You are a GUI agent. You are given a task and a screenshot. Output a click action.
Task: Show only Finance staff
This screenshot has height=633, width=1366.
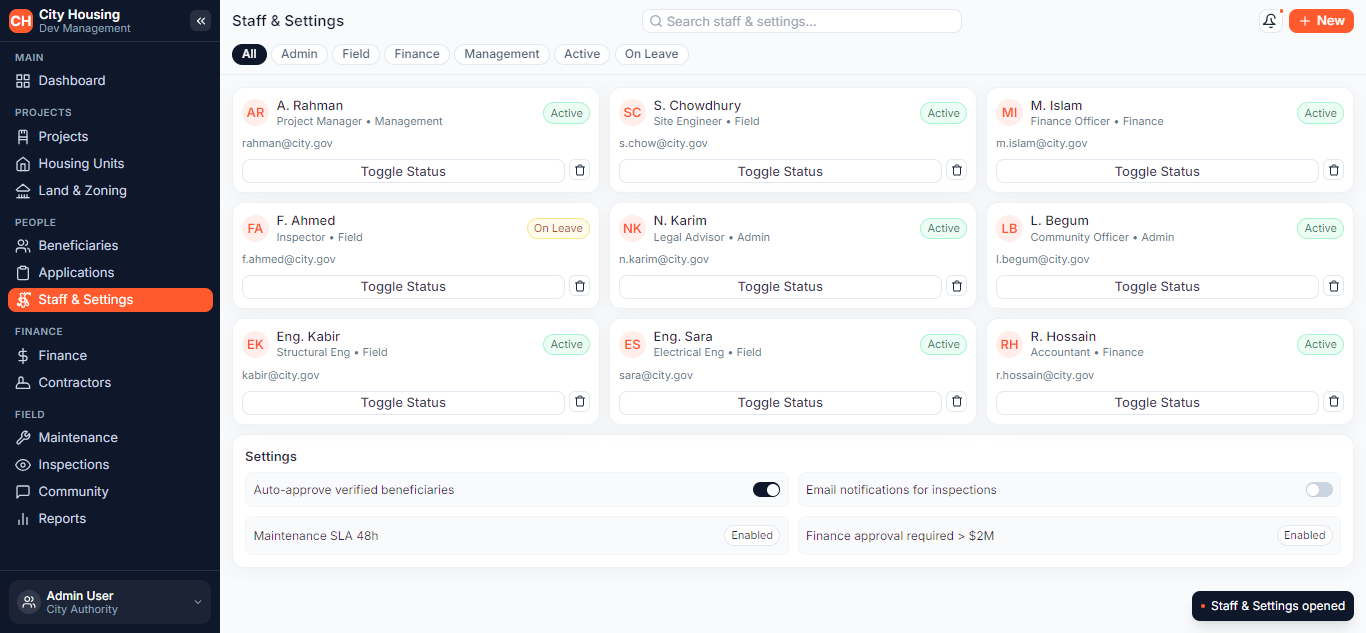tap(417, 54)
